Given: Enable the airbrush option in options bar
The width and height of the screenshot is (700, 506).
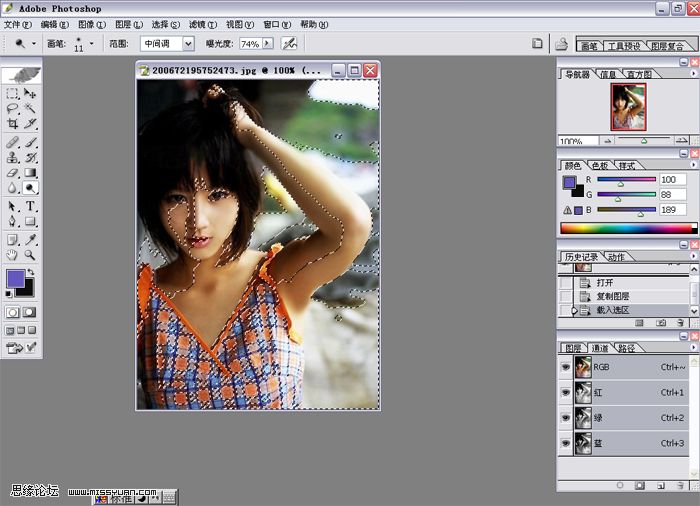Looking at the screenshot, I should pyautogui.click(x=289, y=44).
